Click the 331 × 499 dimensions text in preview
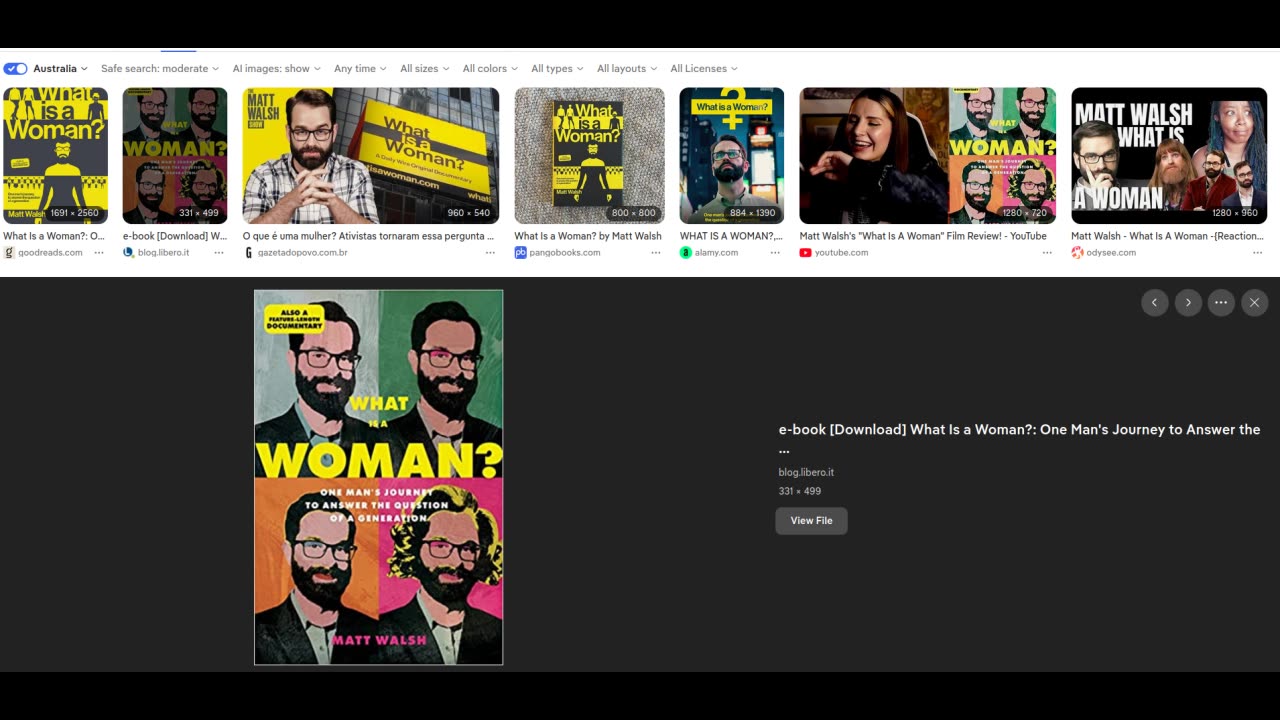The image size is (1280, 720). 800,491
